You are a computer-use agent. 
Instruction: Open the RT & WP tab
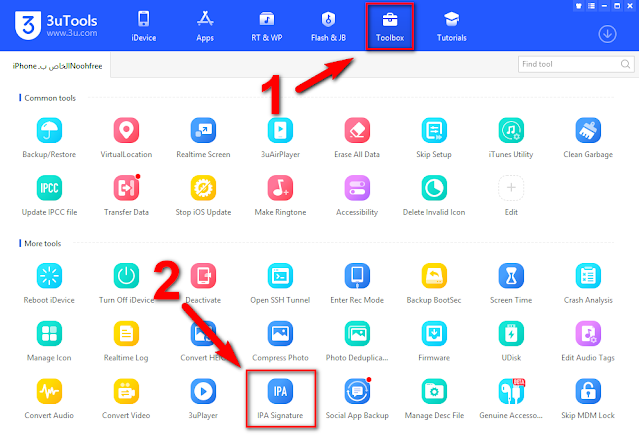(x=267, y=26)
